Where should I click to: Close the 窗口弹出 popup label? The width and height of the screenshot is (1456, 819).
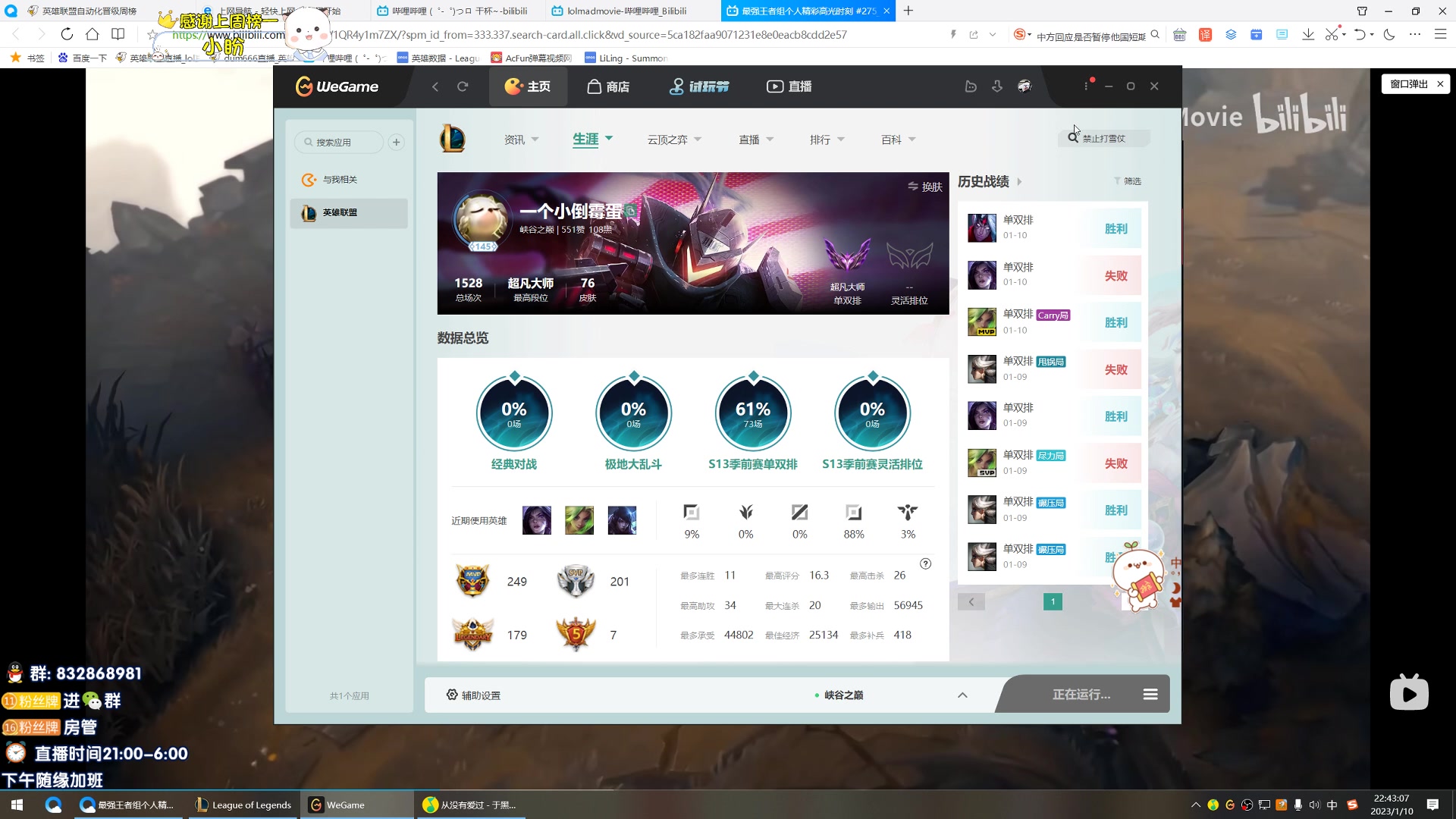tap(1440, 84)
